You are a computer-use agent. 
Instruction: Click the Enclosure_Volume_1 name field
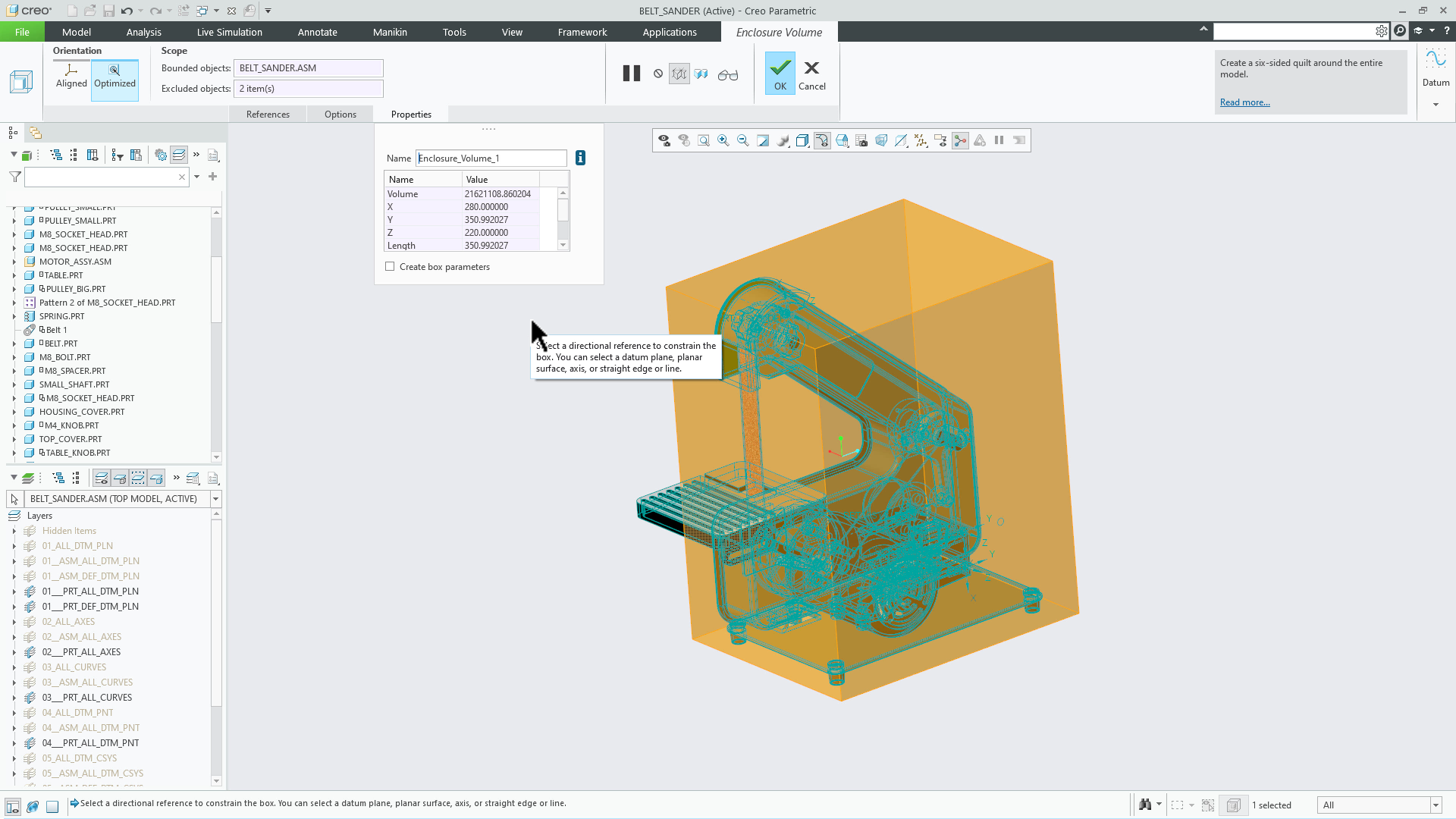[491, 158]
